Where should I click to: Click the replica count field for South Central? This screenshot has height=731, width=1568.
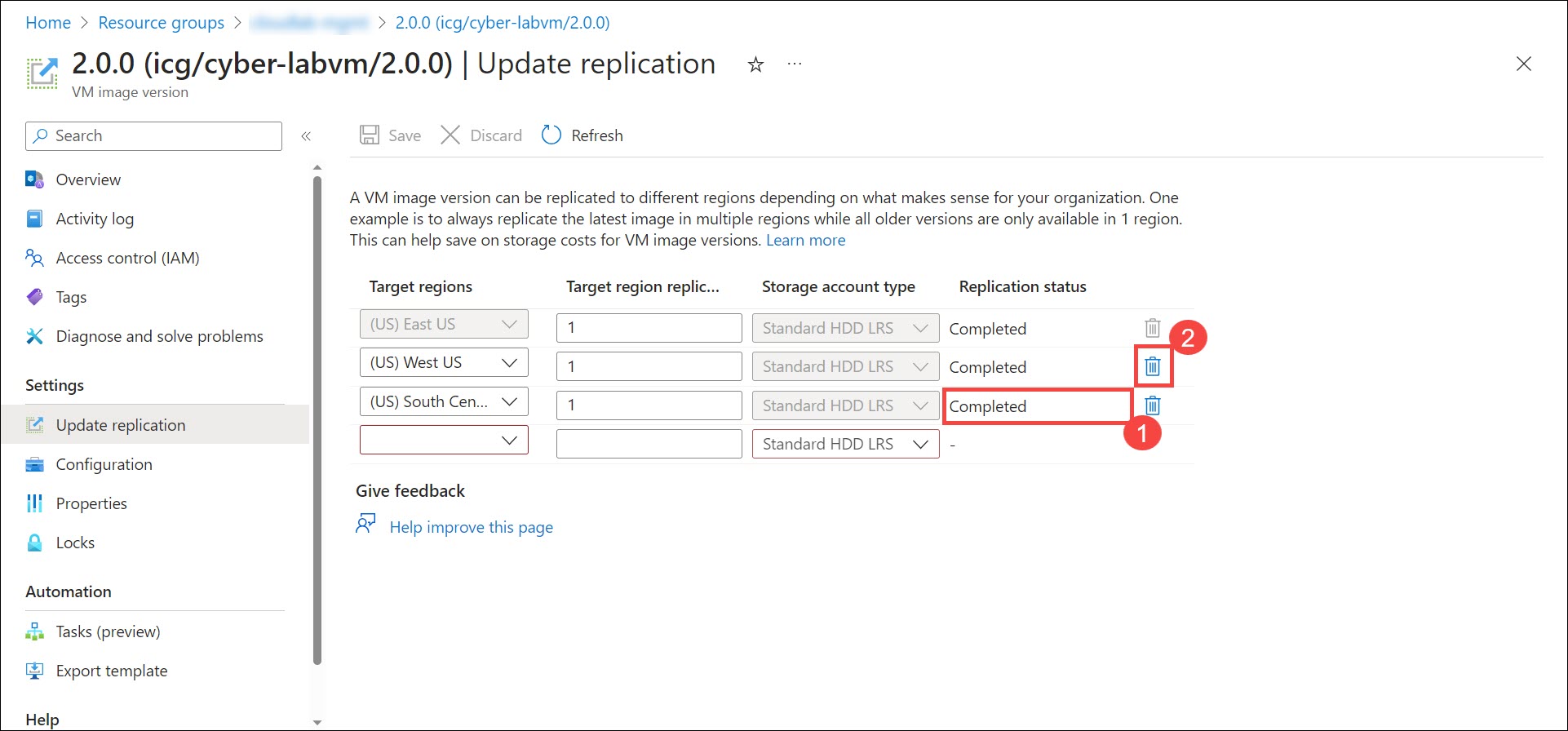click(649, 405)
